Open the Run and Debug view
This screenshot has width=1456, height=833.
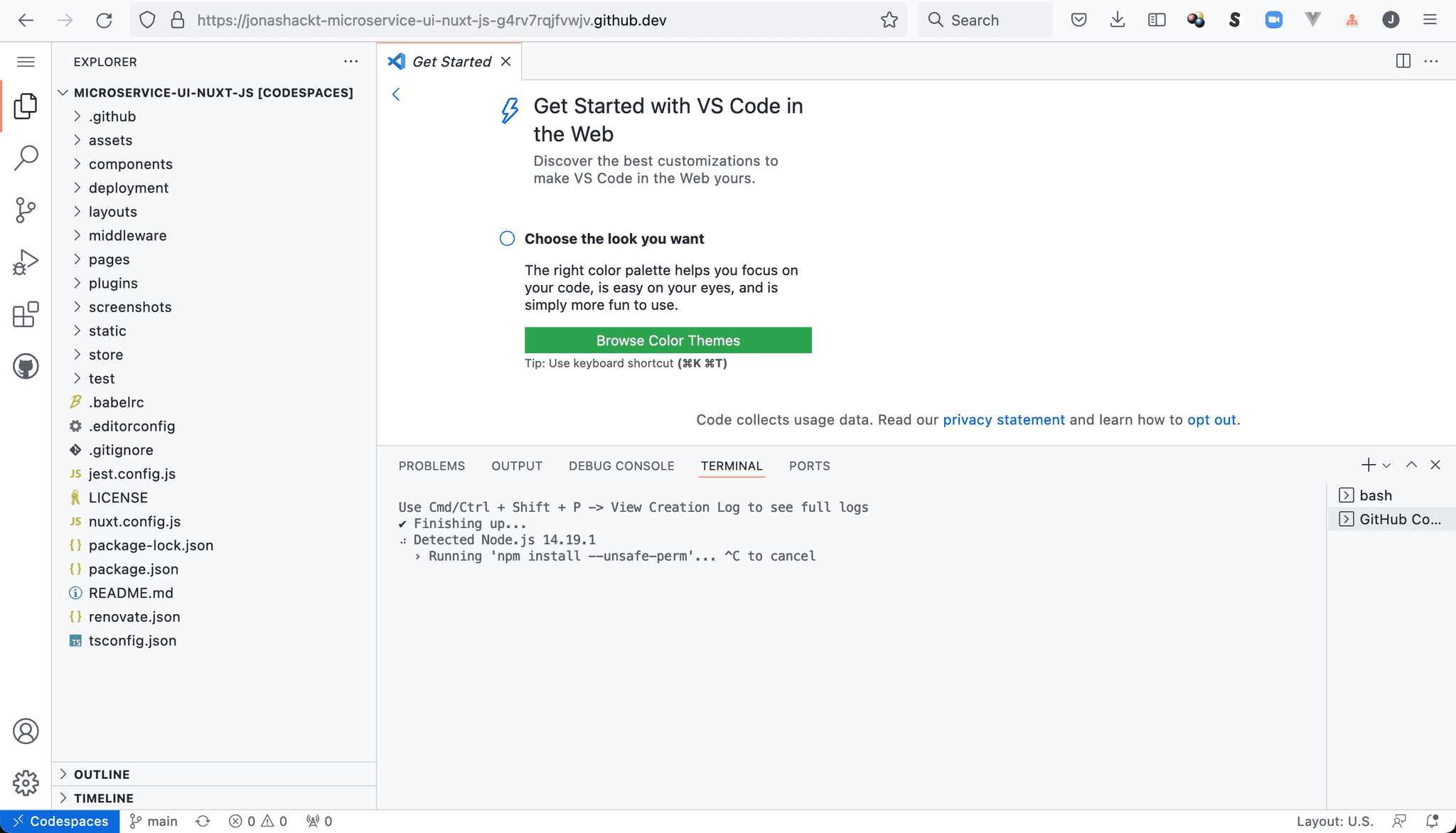pyautogui.click(x=26, y=262)
